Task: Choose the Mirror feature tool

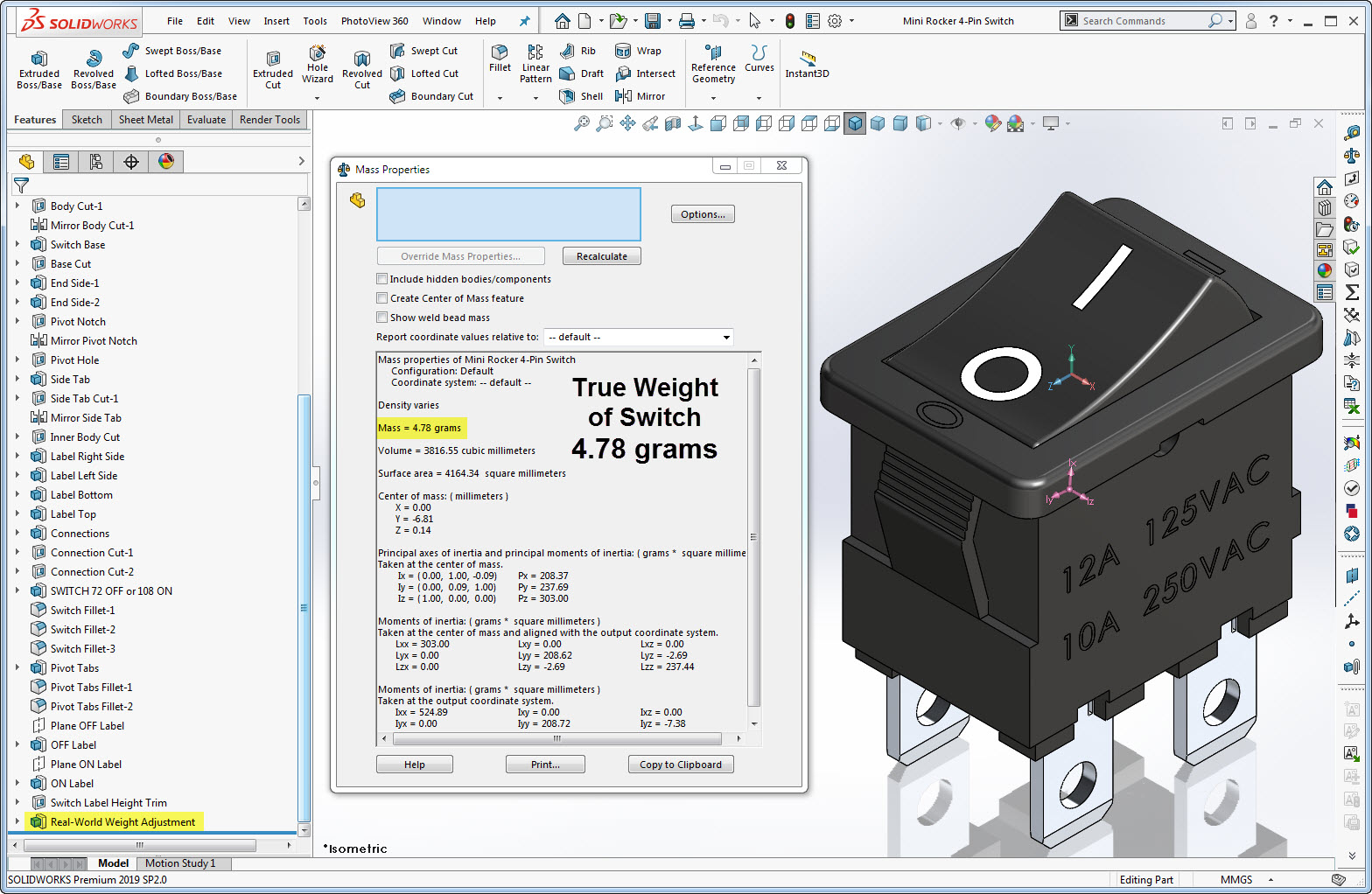Action: click(640, 96)
